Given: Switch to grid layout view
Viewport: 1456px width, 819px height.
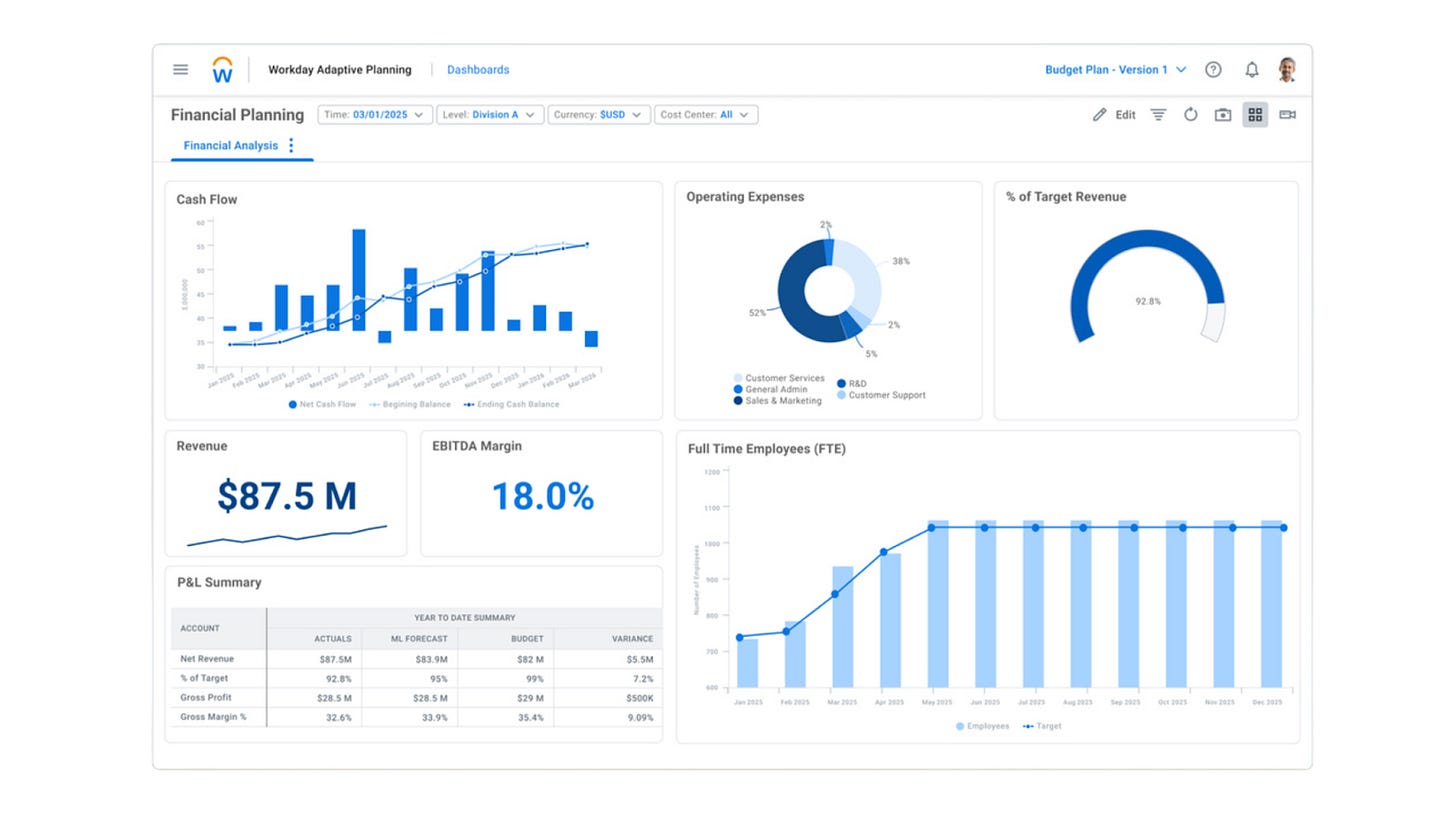Looking at the screenshot, I should [1255, 114].
